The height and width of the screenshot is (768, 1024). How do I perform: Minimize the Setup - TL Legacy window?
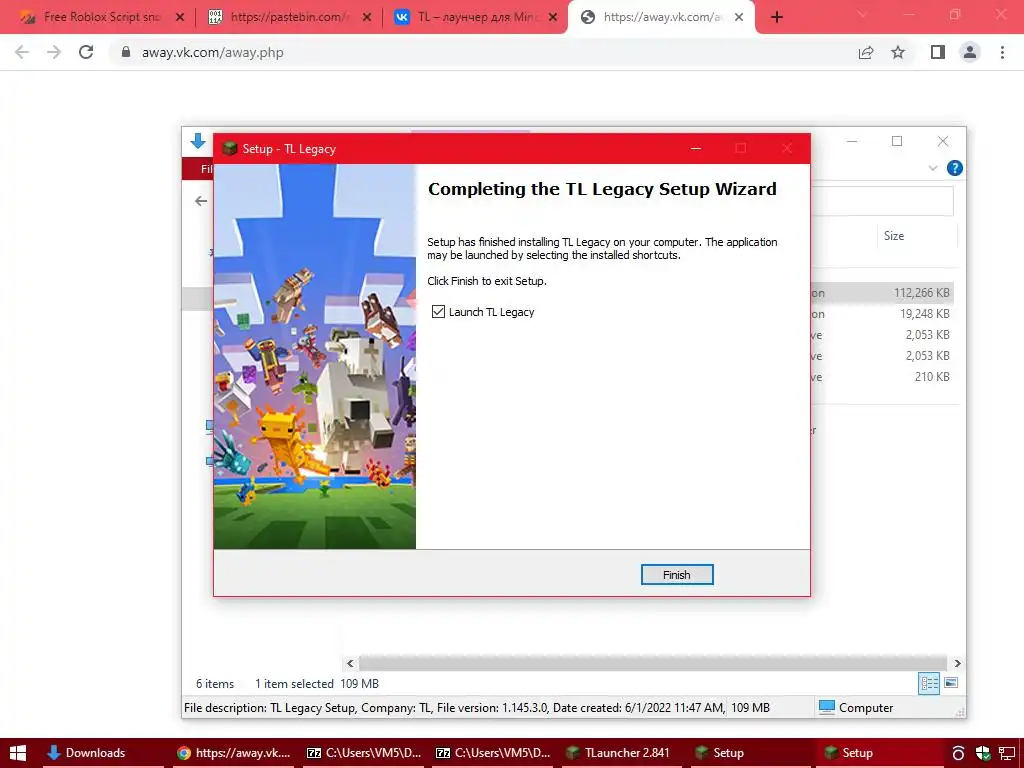point(696,148)
